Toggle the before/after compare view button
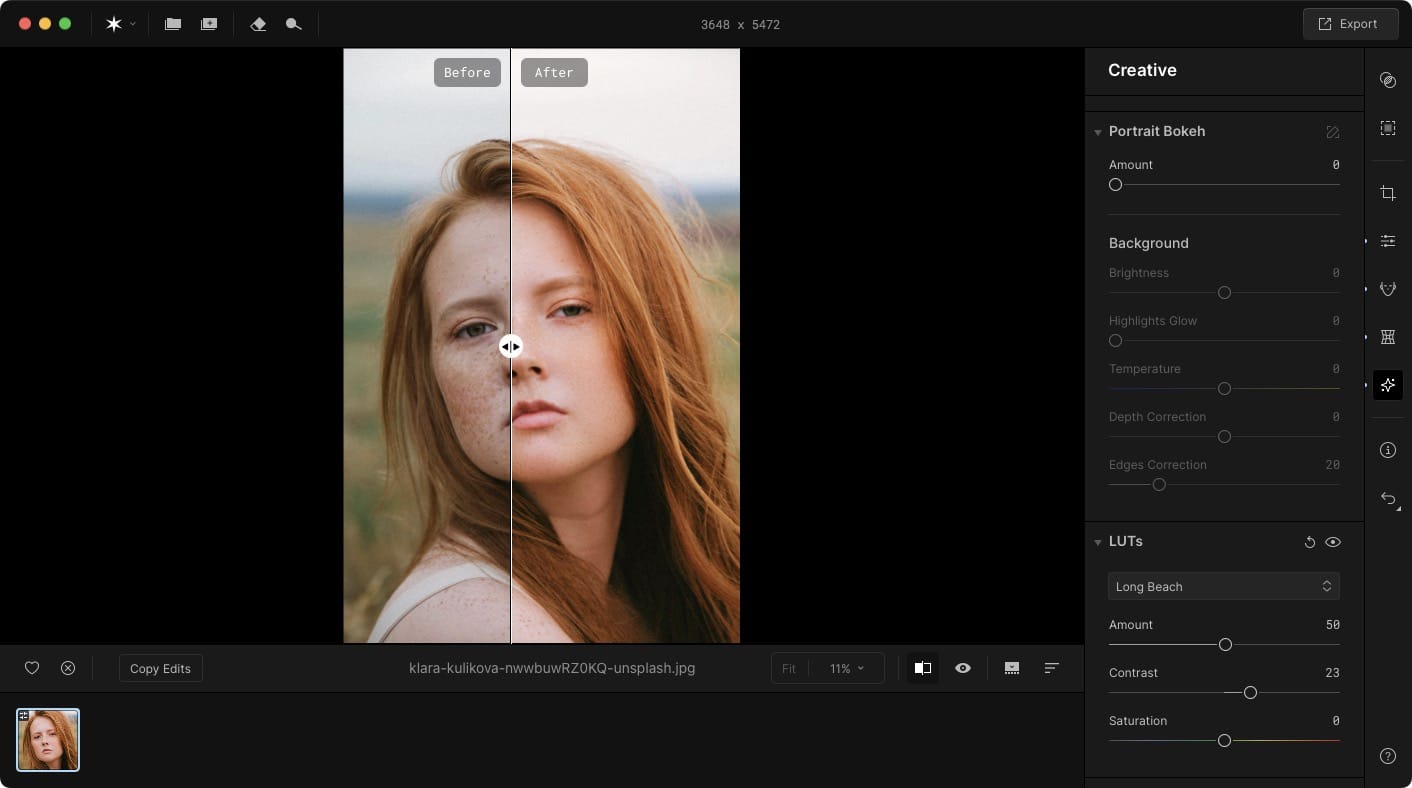The height and width of the screenshot is (788, 1412). 923,668
